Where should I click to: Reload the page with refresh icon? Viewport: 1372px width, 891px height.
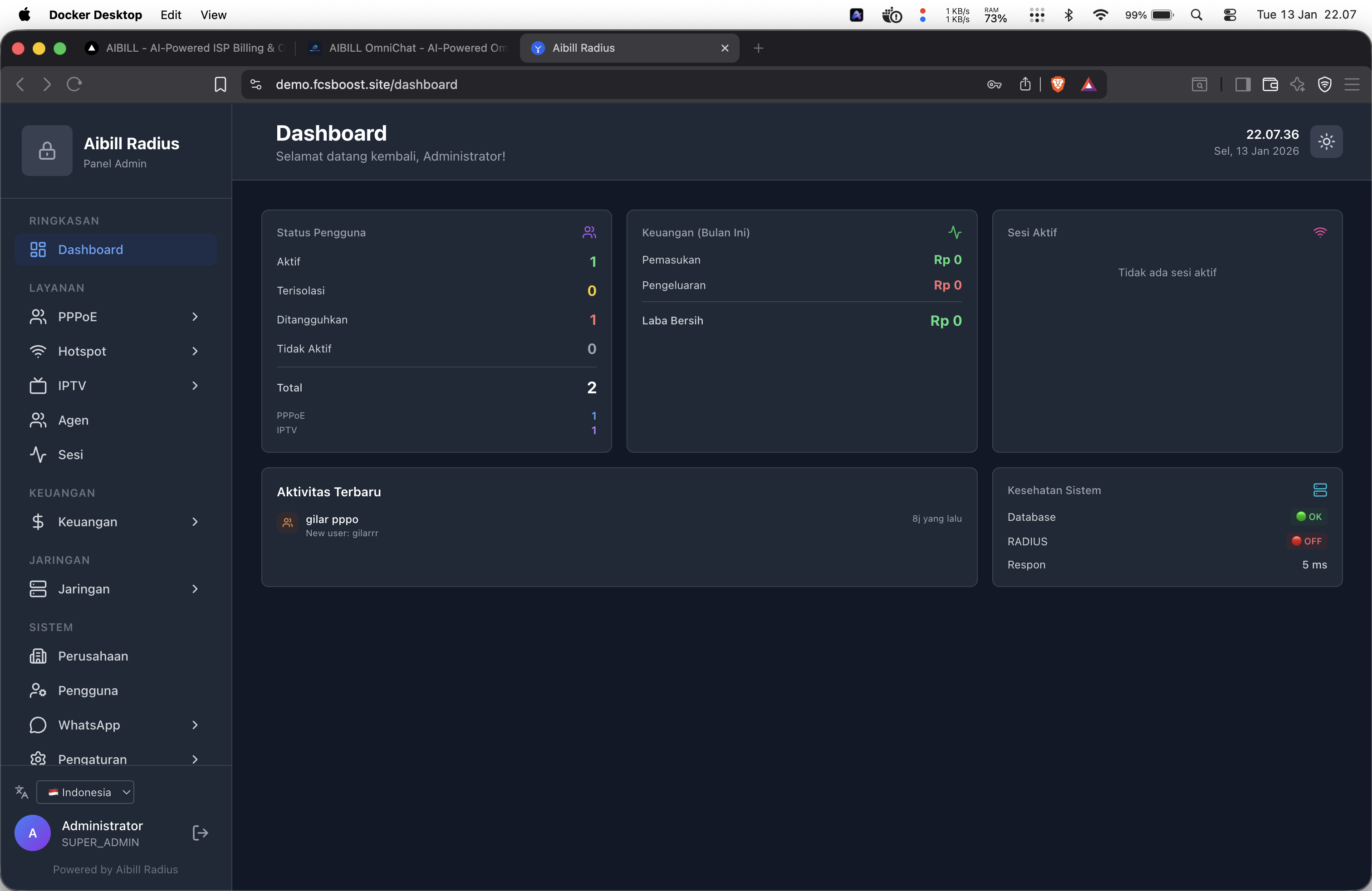(x=74, y=84)
